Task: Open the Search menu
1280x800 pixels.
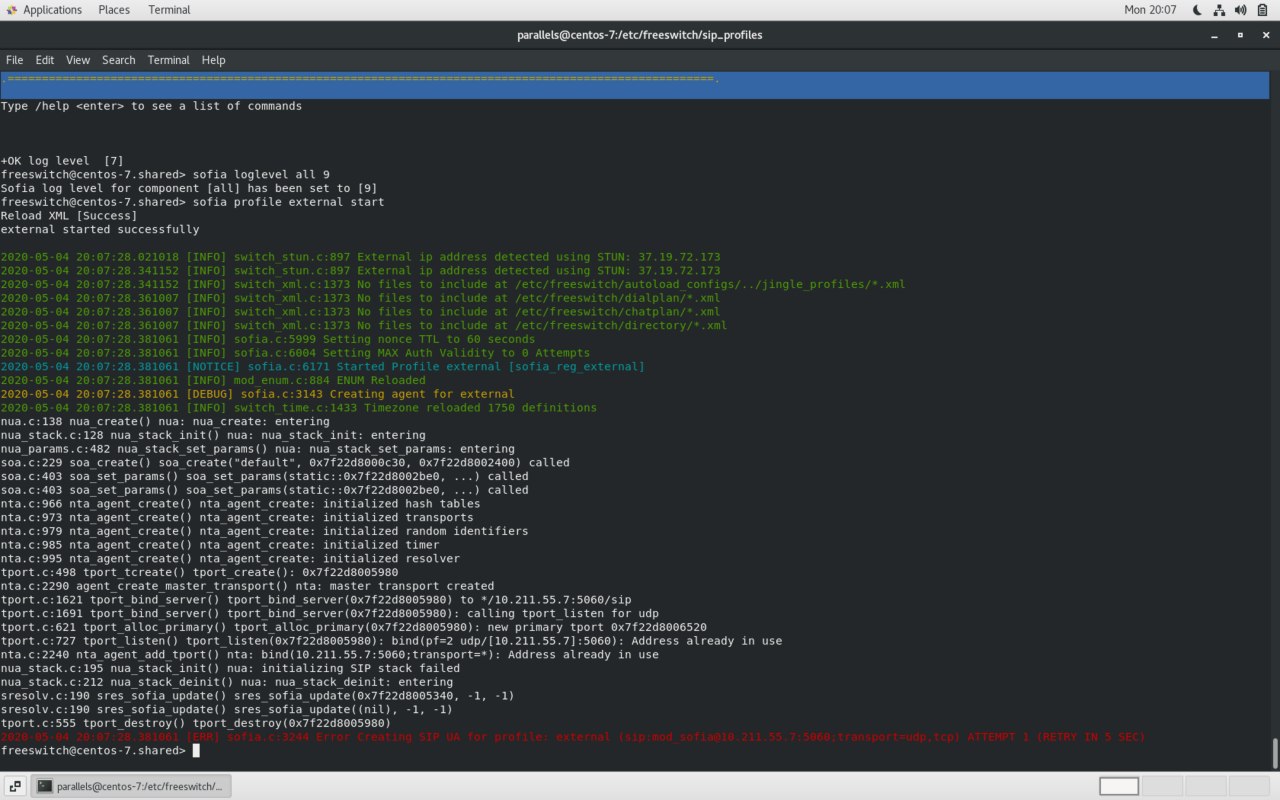Action: pos(118,60)
